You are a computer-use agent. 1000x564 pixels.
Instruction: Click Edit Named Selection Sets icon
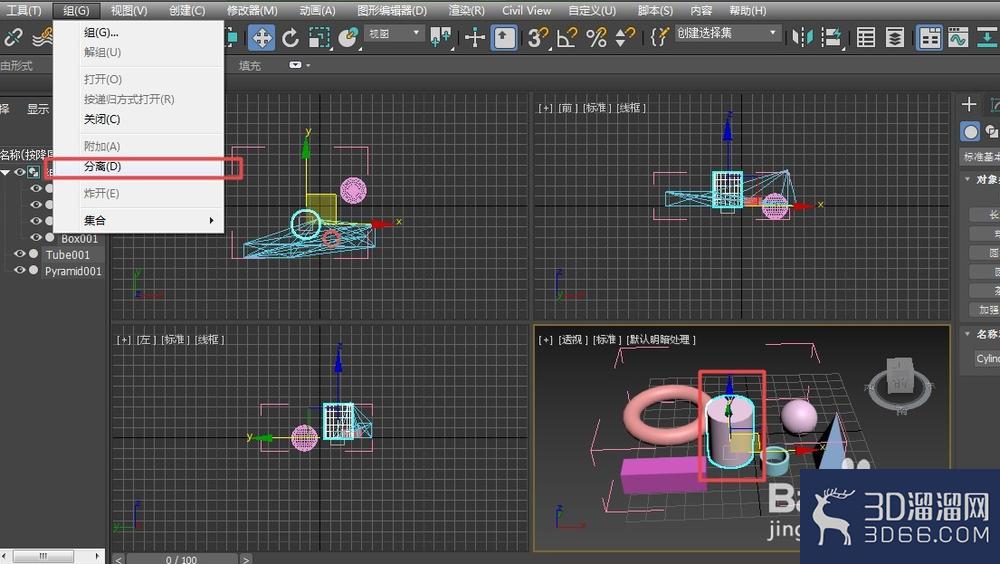pyautogui.click(x=659, y=38)
